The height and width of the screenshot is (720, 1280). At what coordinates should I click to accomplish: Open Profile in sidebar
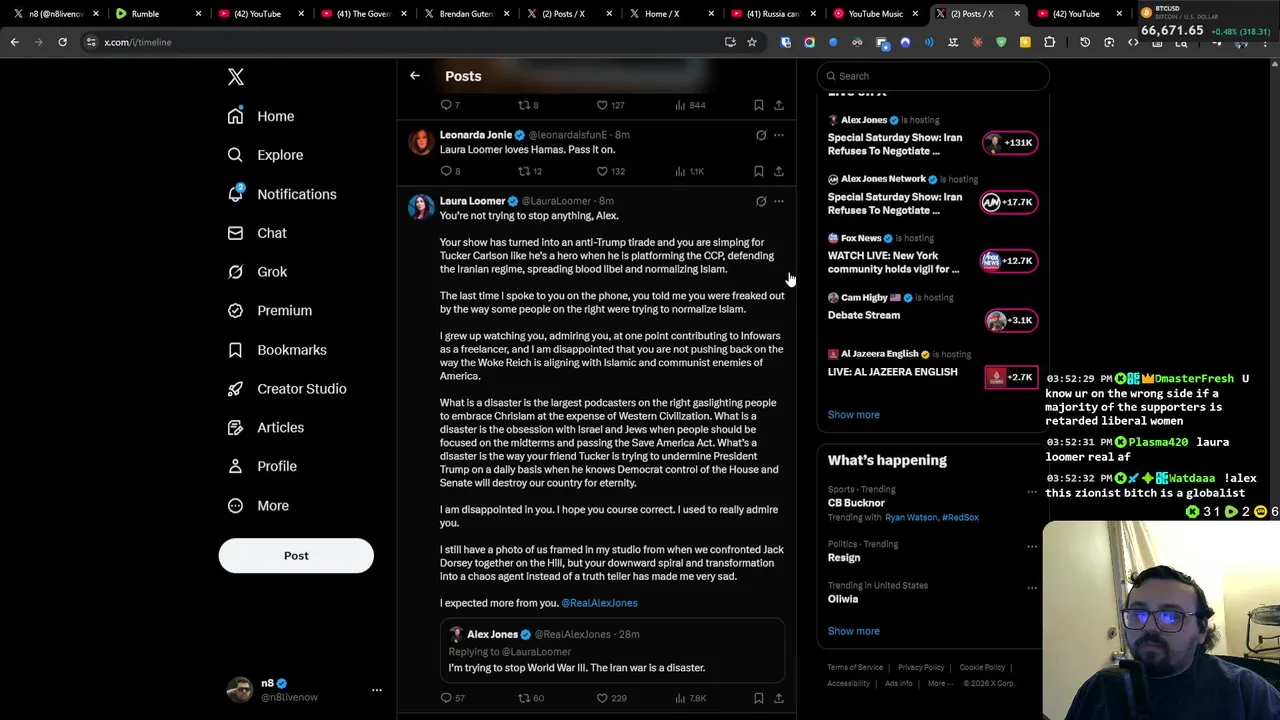click(262, 466)
